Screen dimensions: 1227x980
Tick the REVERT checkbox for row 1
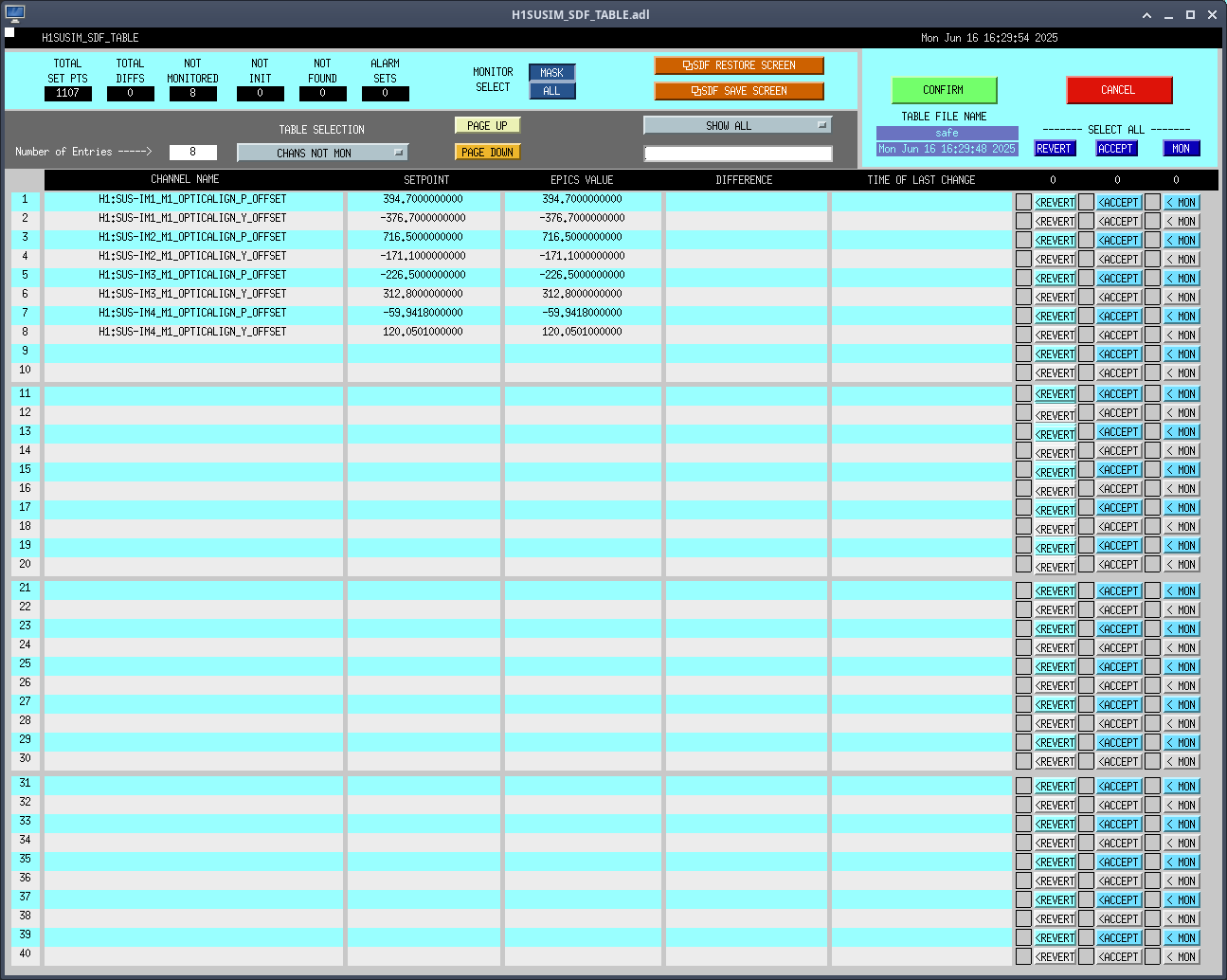(1023, 202)
